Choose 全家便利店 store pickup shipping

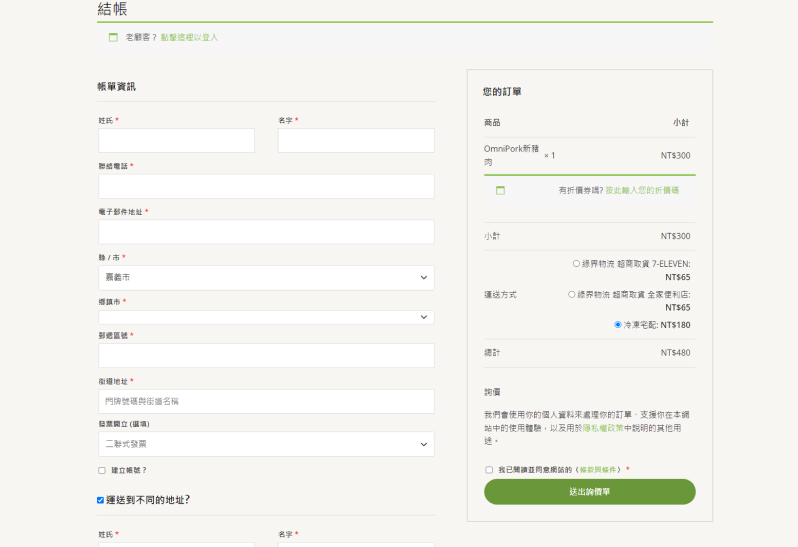[x=571, y=295]
